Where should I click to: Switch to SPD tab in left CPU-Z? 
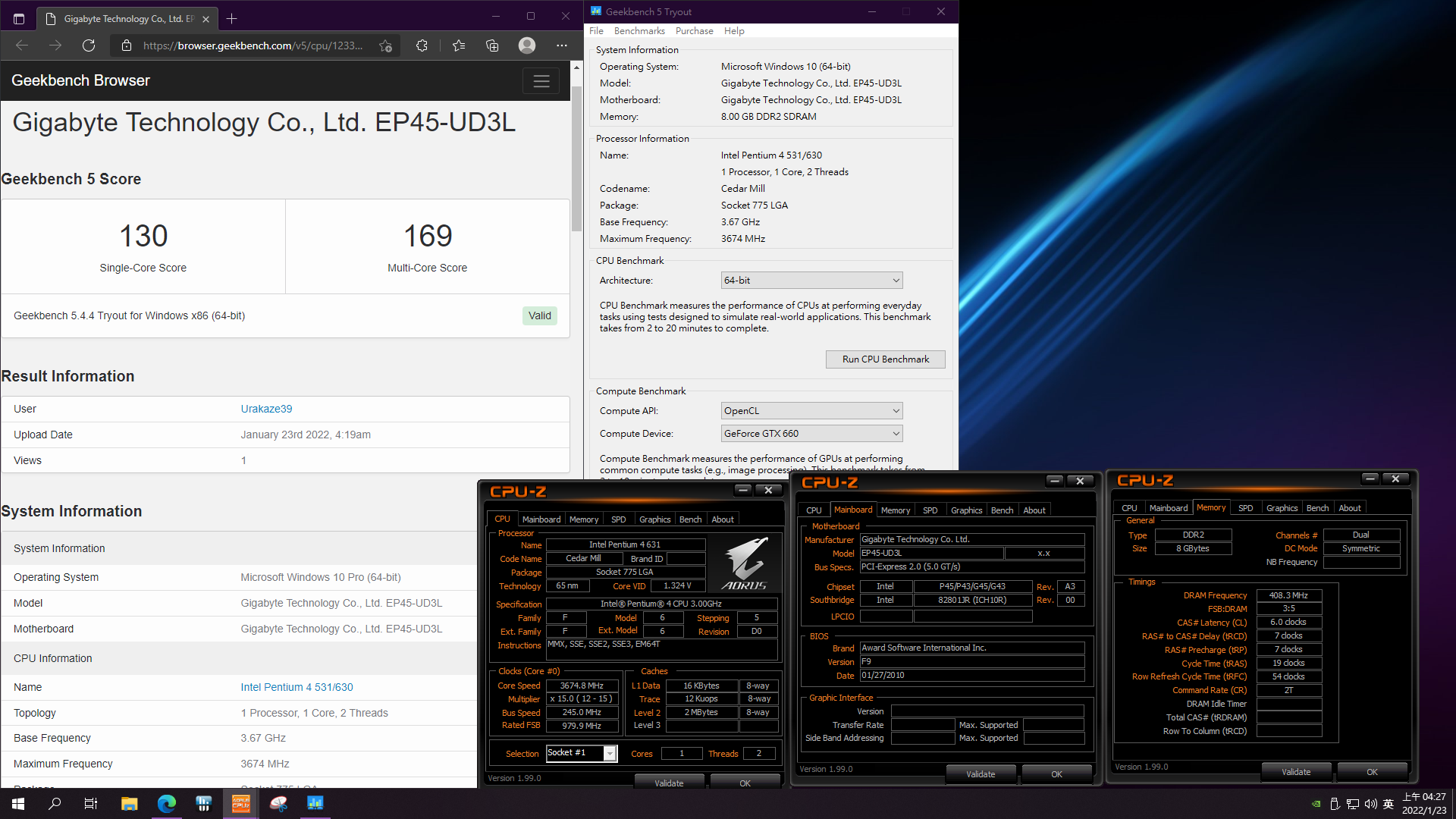pos(619,519)
